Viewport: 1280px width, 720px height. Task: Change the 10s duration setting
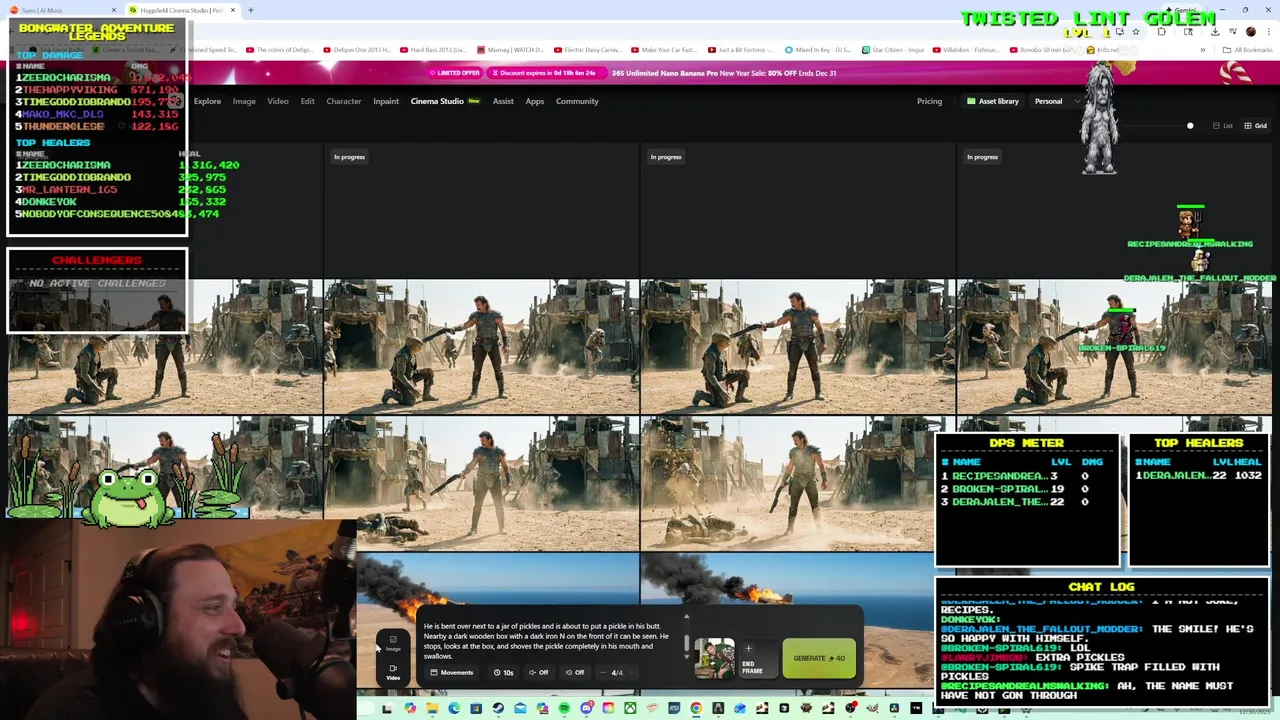[x=504, y=672]
